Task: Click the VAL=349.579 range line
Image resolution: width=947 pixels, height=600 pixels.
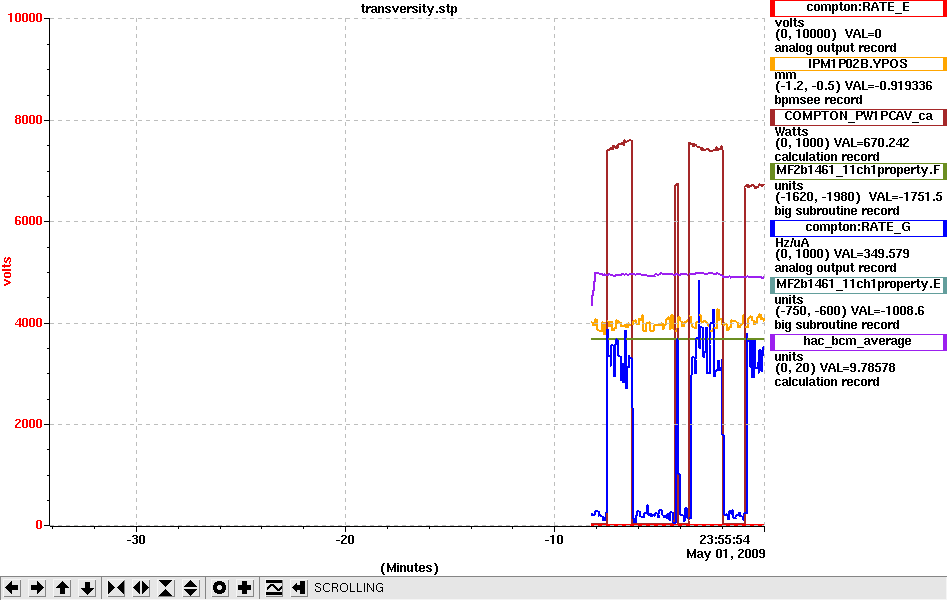Action: [842, 254]
